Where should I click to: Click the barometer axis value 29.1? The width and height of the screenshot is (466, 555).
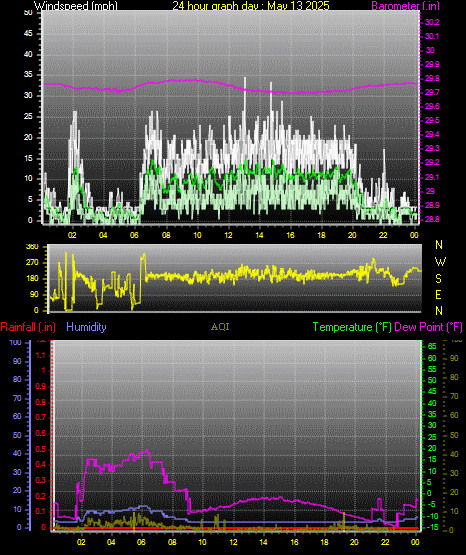pos(432,177)
